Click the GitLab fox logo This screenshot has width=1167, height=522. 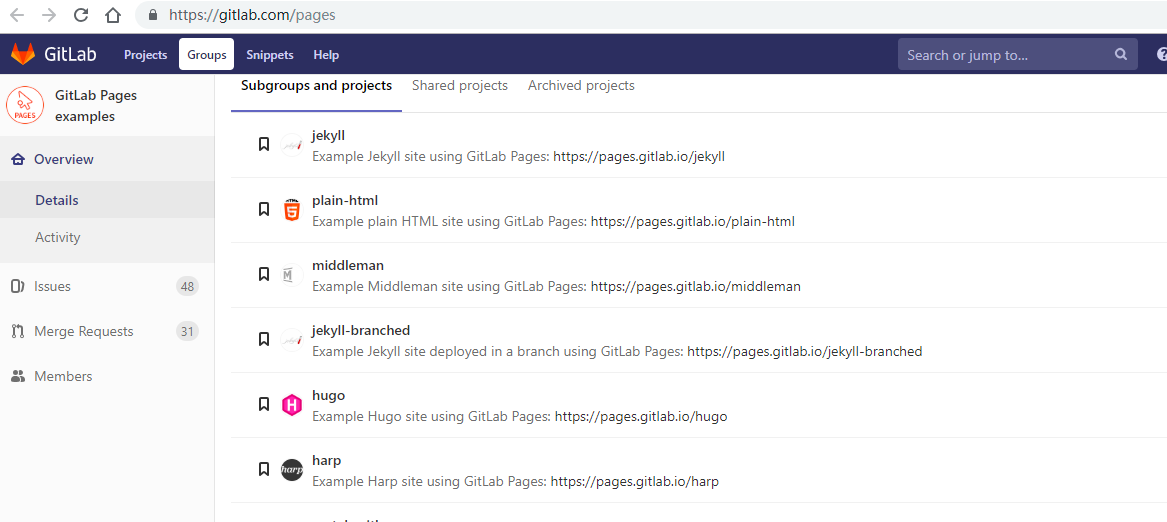(x=22, y=54)
